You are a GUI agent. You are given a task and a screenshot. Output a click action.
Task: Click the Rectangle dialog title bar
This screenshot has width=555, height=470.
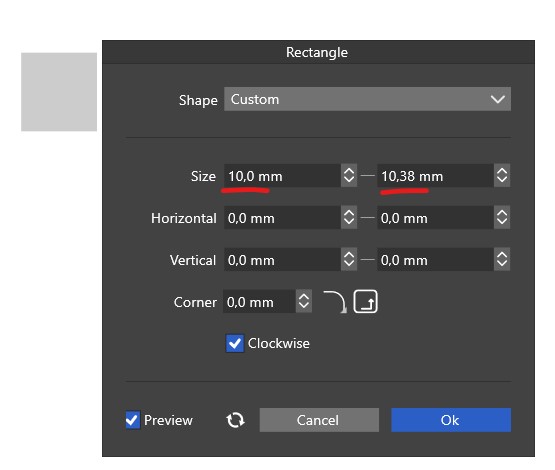(318, 52)
